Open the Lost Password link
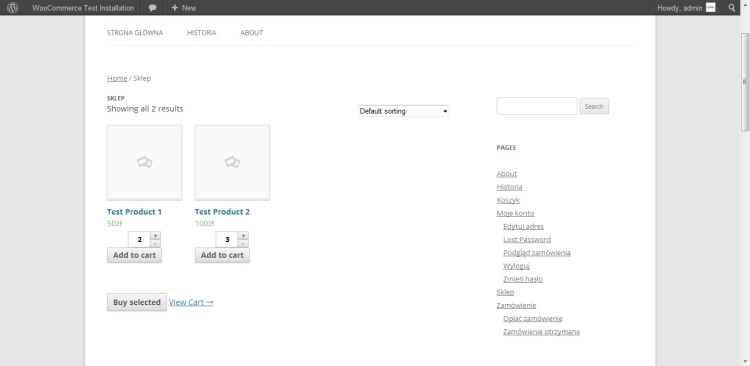This screenshot has width=750, height=366. click(x=527, y=239)
